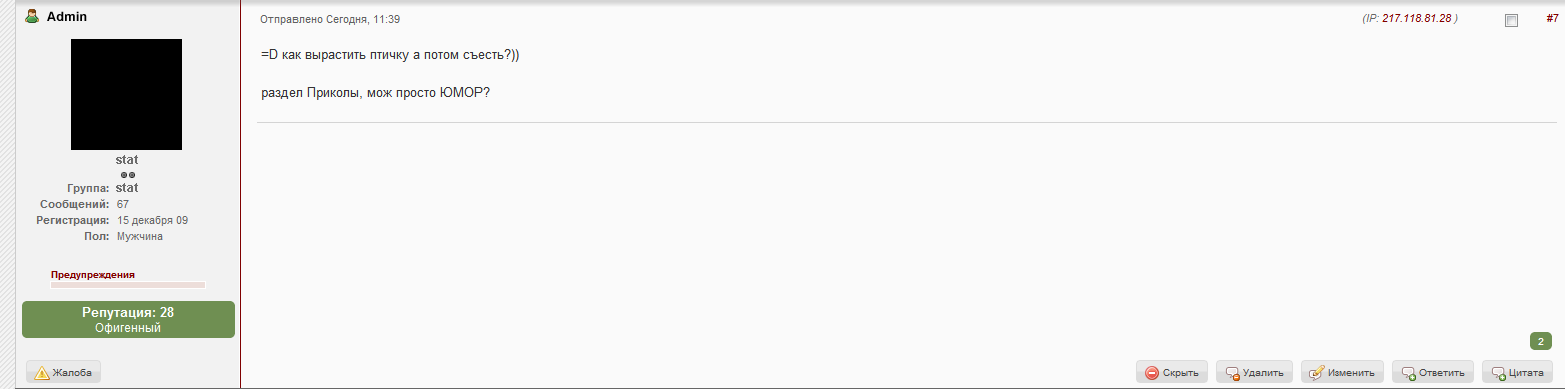Click the red Скрыть hide icon
The width and height of the screenshot is (1565, 389).
coord(1152,373)
